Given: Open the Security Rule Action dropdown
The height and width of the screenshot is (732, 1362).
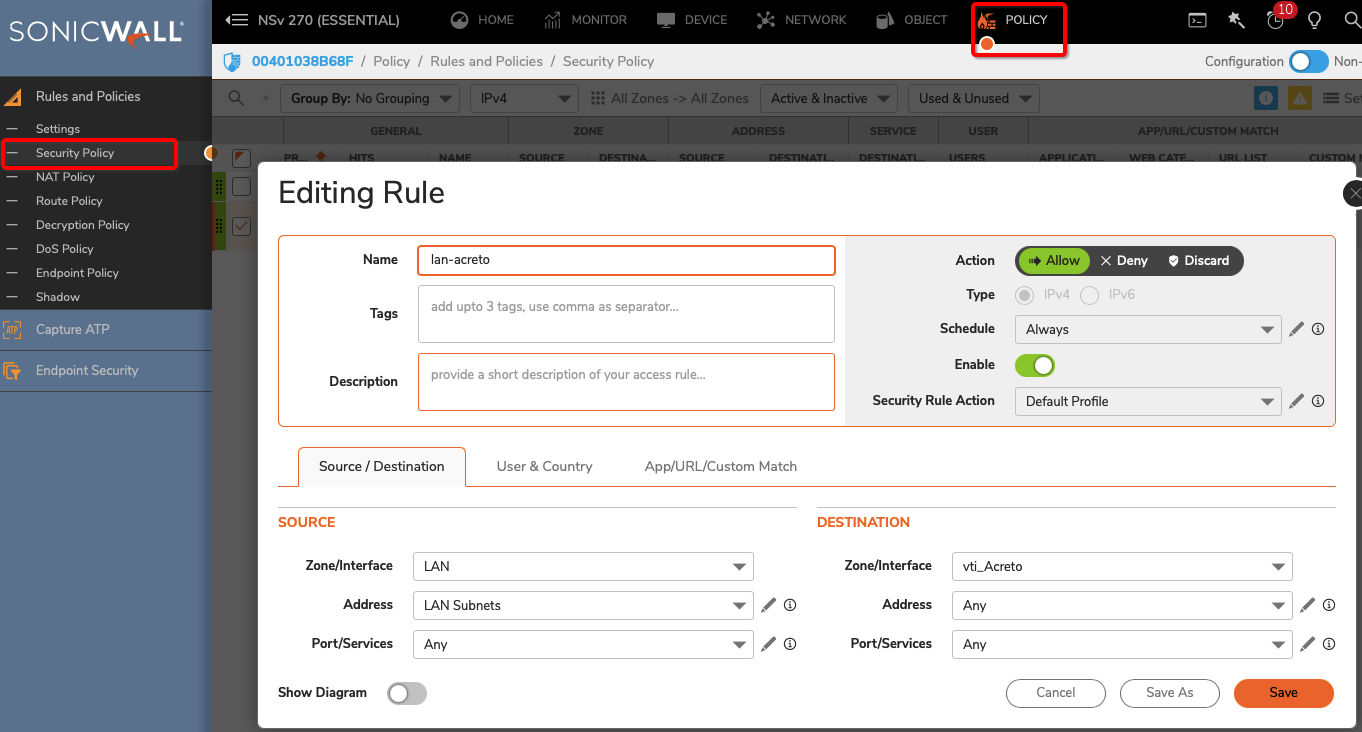Looking at the screenshot, I should tap(1148, 401).
